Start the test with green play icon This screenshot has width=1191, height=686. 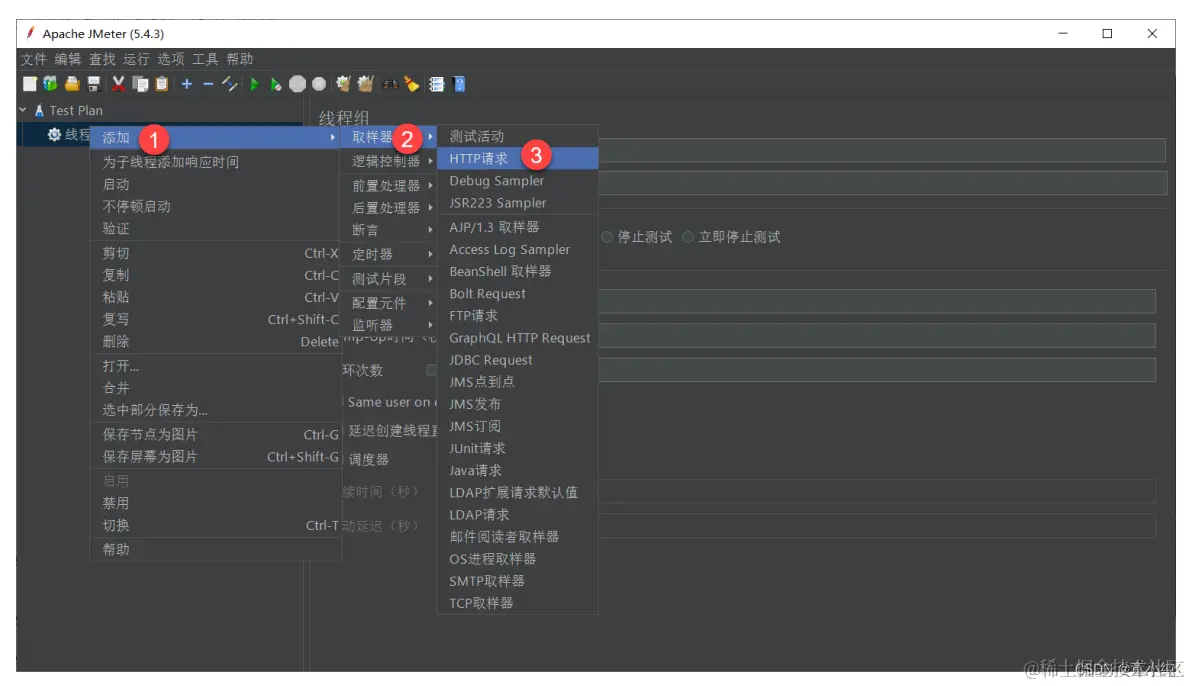tap(254, 84)
